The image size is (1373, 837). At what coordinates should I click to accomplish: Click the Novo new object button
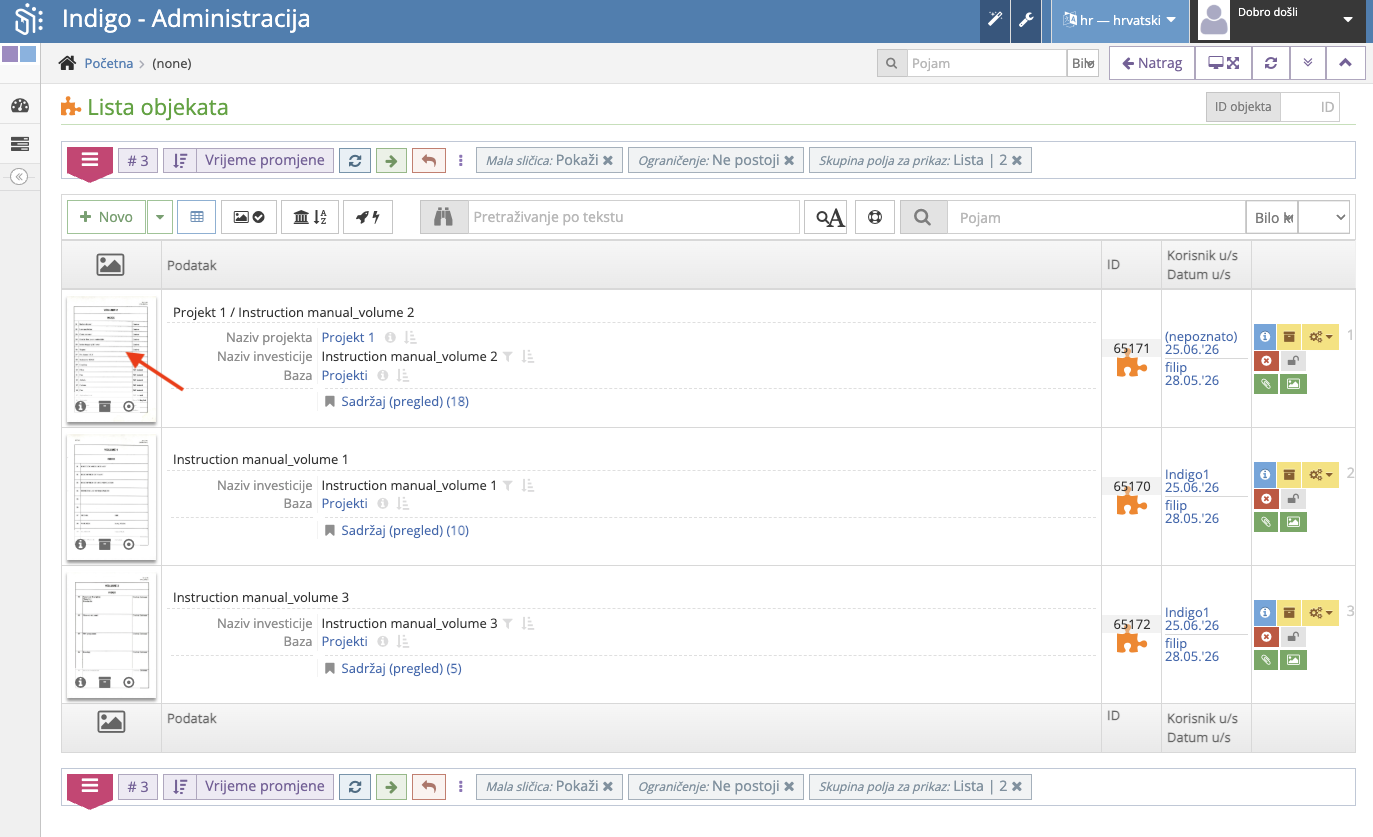pyautogui.click(x=106, y=217)
